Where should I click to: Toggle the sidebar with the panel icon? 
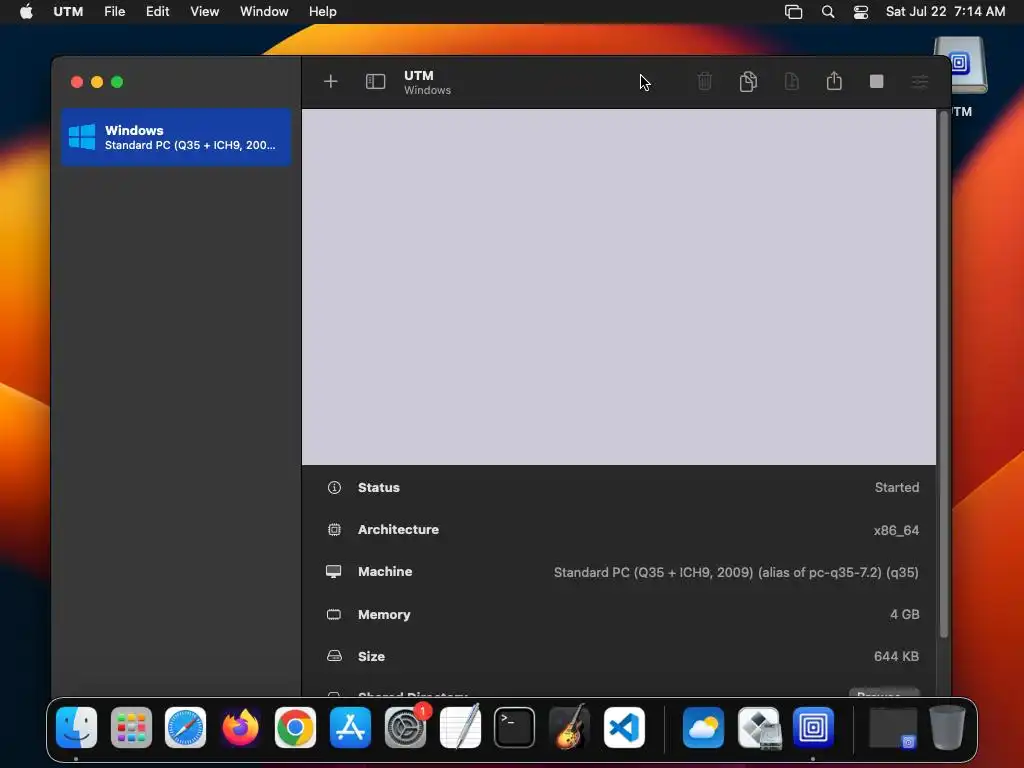coord(376,82)
